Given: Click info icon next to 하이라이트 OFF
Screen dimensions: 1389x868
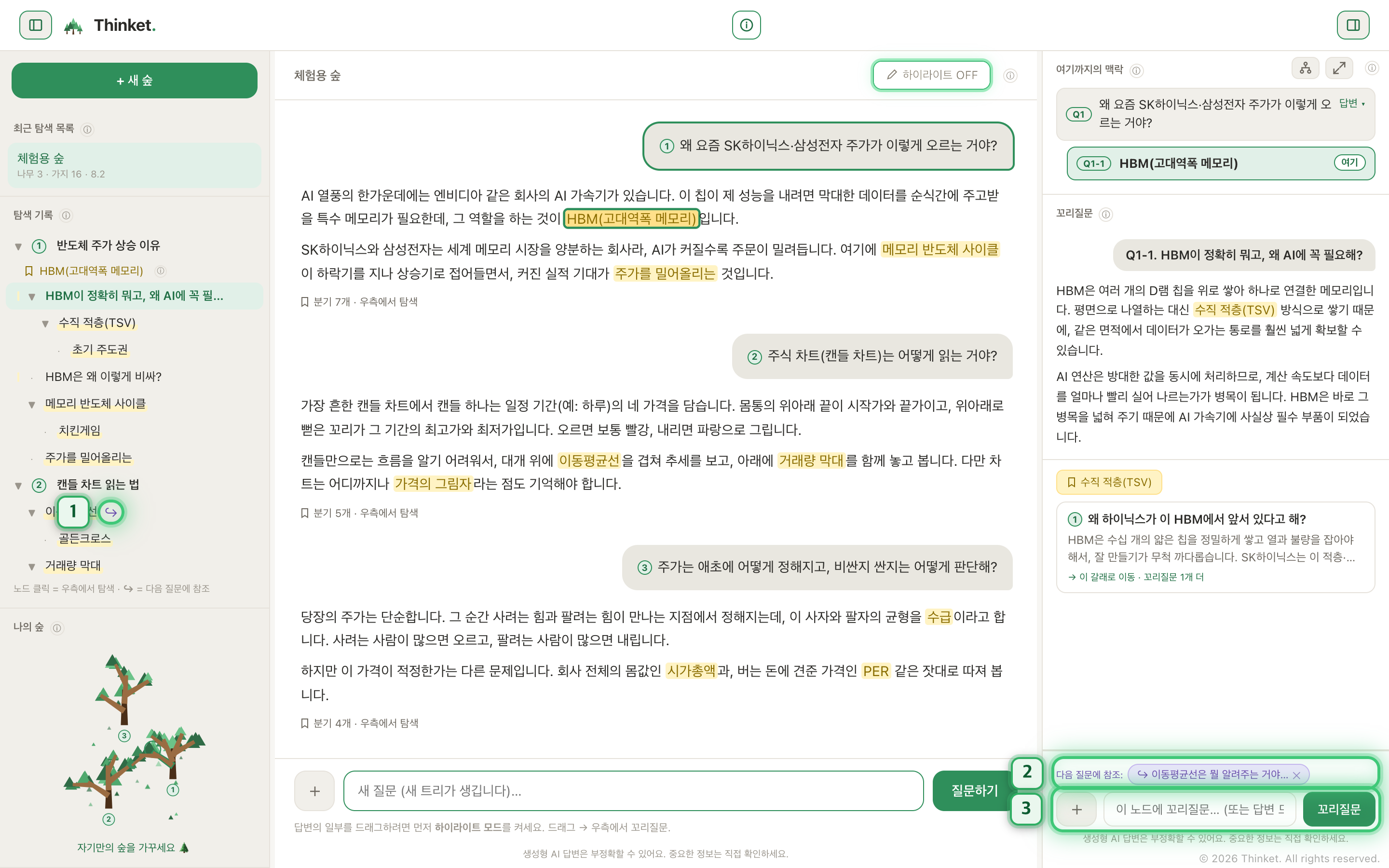Looking at the screenshot, I should coord(1010,76).
